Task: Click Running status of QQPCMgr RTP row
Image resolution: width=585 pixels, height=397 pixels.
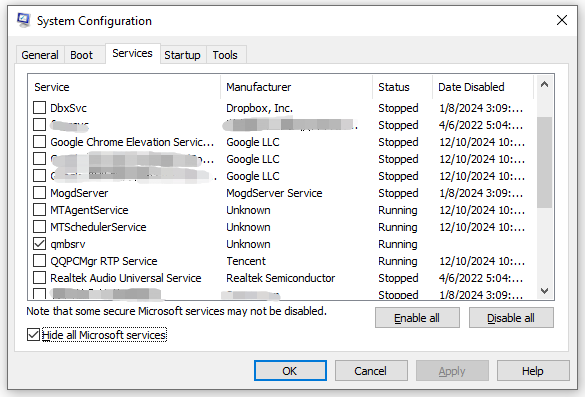Action: point(398,261)
